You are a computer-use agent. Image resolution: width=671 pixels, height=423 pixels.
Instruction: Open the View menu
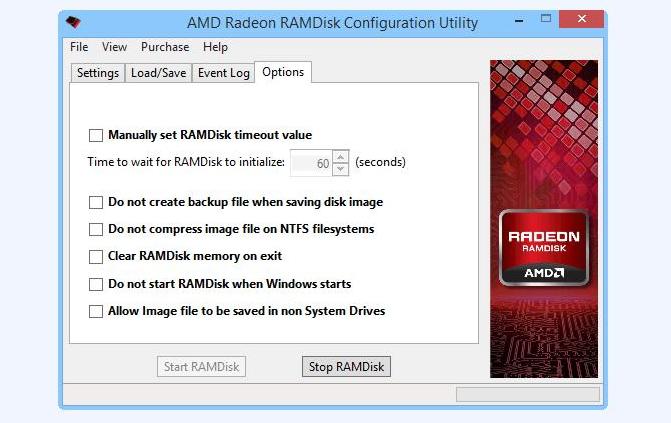(114, 47)
